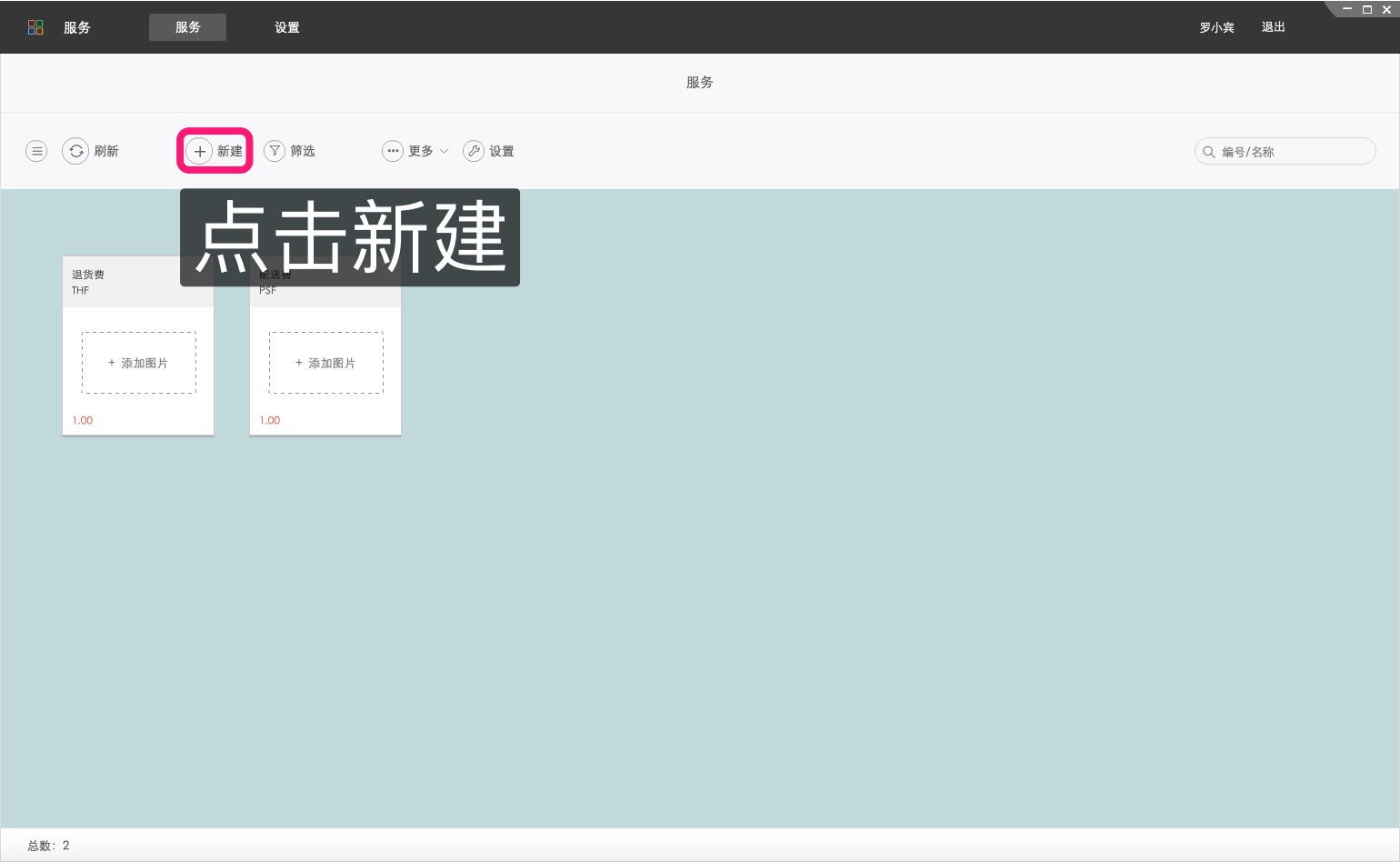Click the THF card price 1.00
This screenshot has width=1400, height=862.
tap(83, 420)
